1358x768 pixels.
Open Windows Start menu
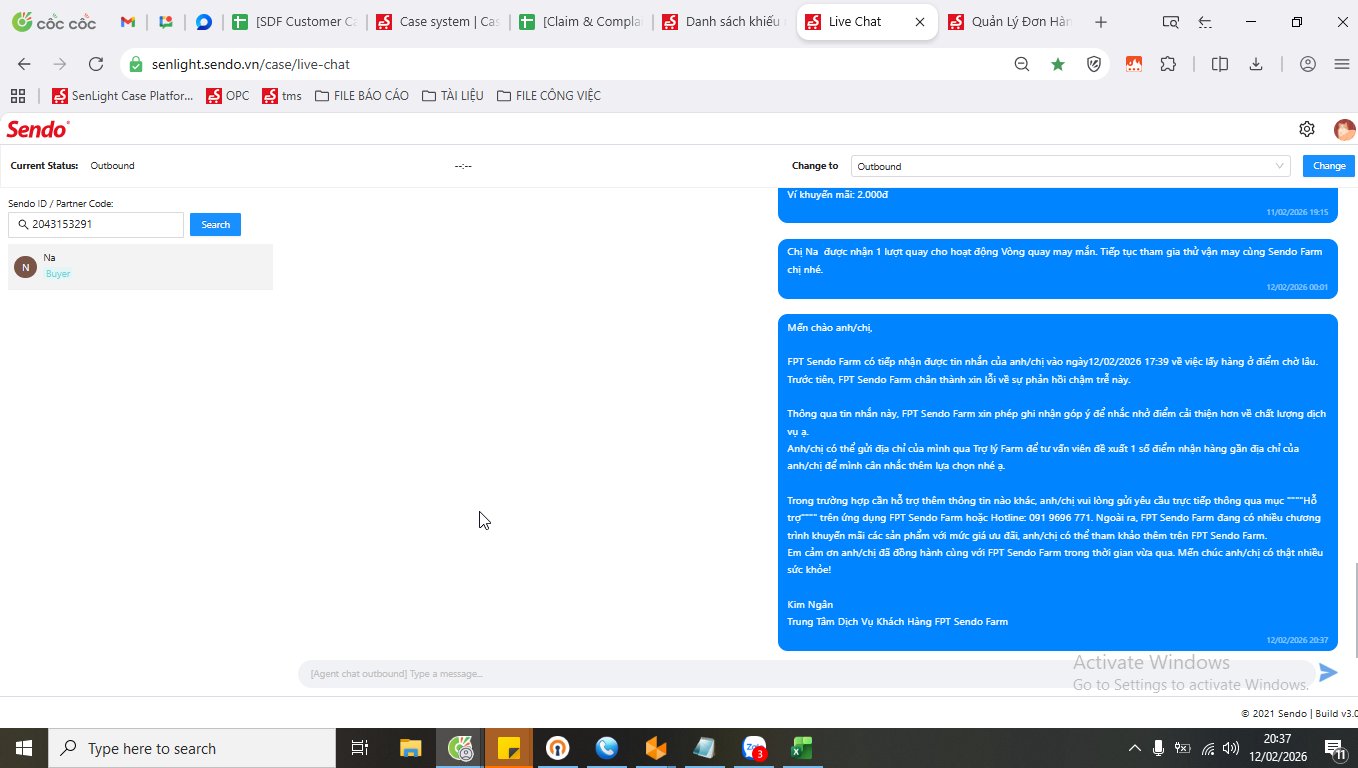pyautogui.click(x=24, y=748)
